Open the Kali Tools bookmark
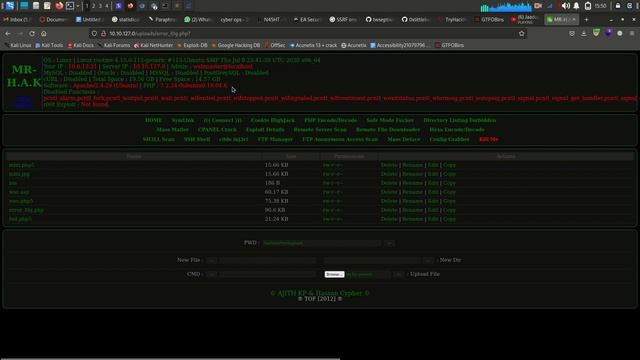640x360 pixels. click(x=49, y=45)
